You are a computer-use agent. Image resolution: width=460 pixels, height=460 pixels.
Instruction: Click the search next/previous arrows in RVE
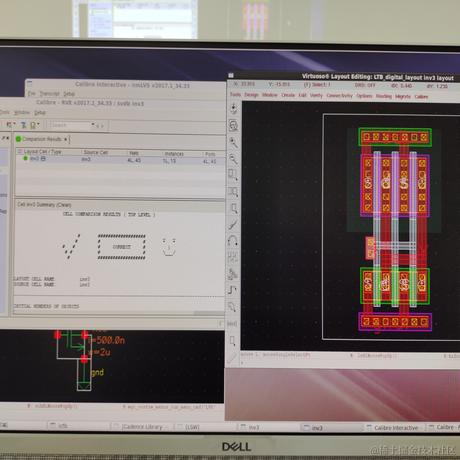[100, 126]
